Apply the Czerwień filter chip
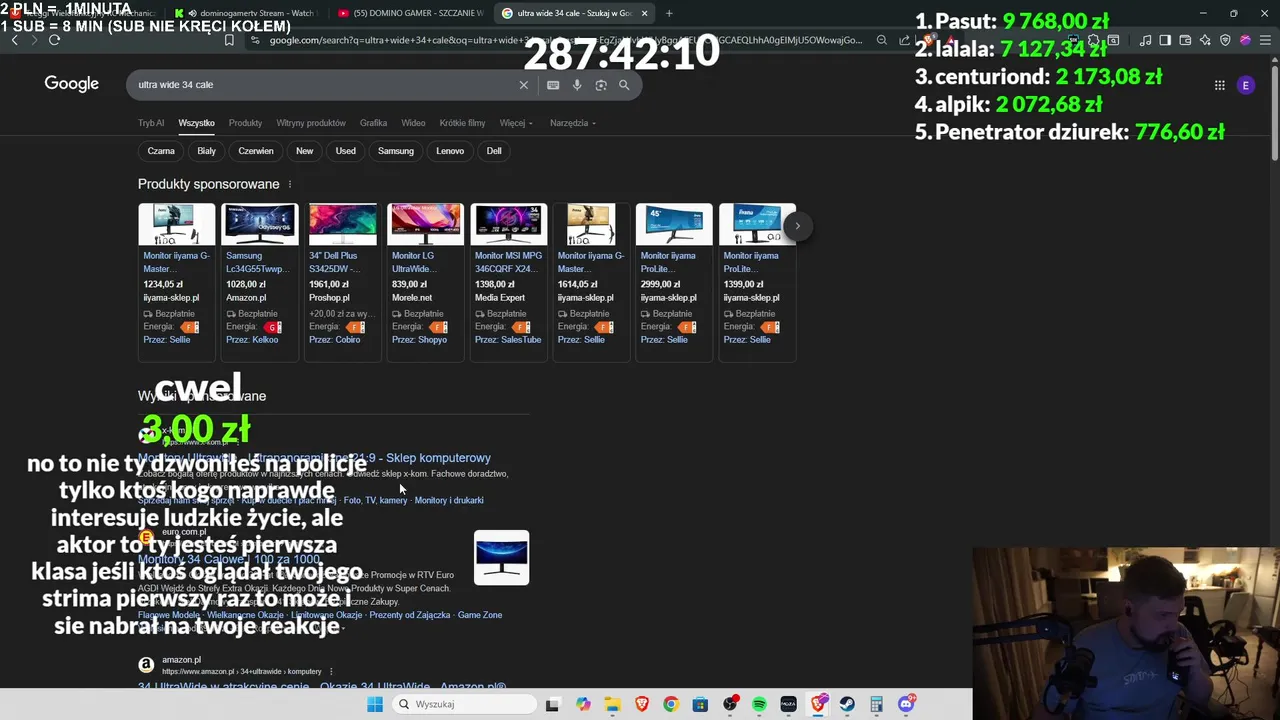Viewport: 1280px width, 720px height. click(x=256, y=151)
